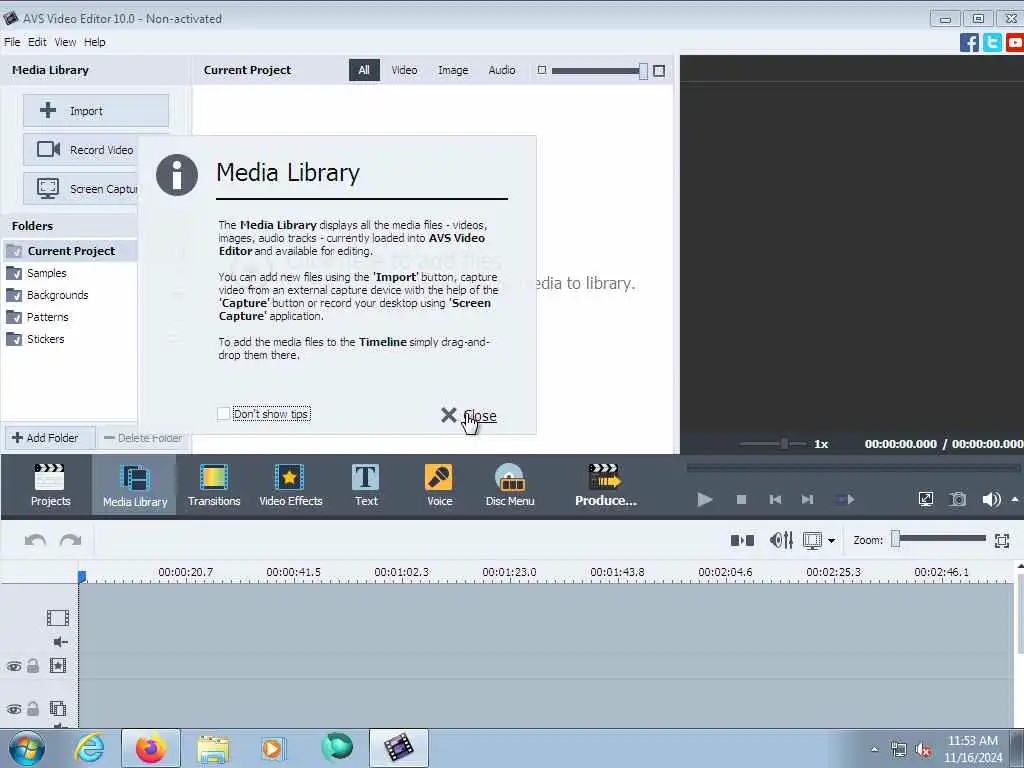Expand the volume popup arrow
1024x768 pixels.
1015,500
